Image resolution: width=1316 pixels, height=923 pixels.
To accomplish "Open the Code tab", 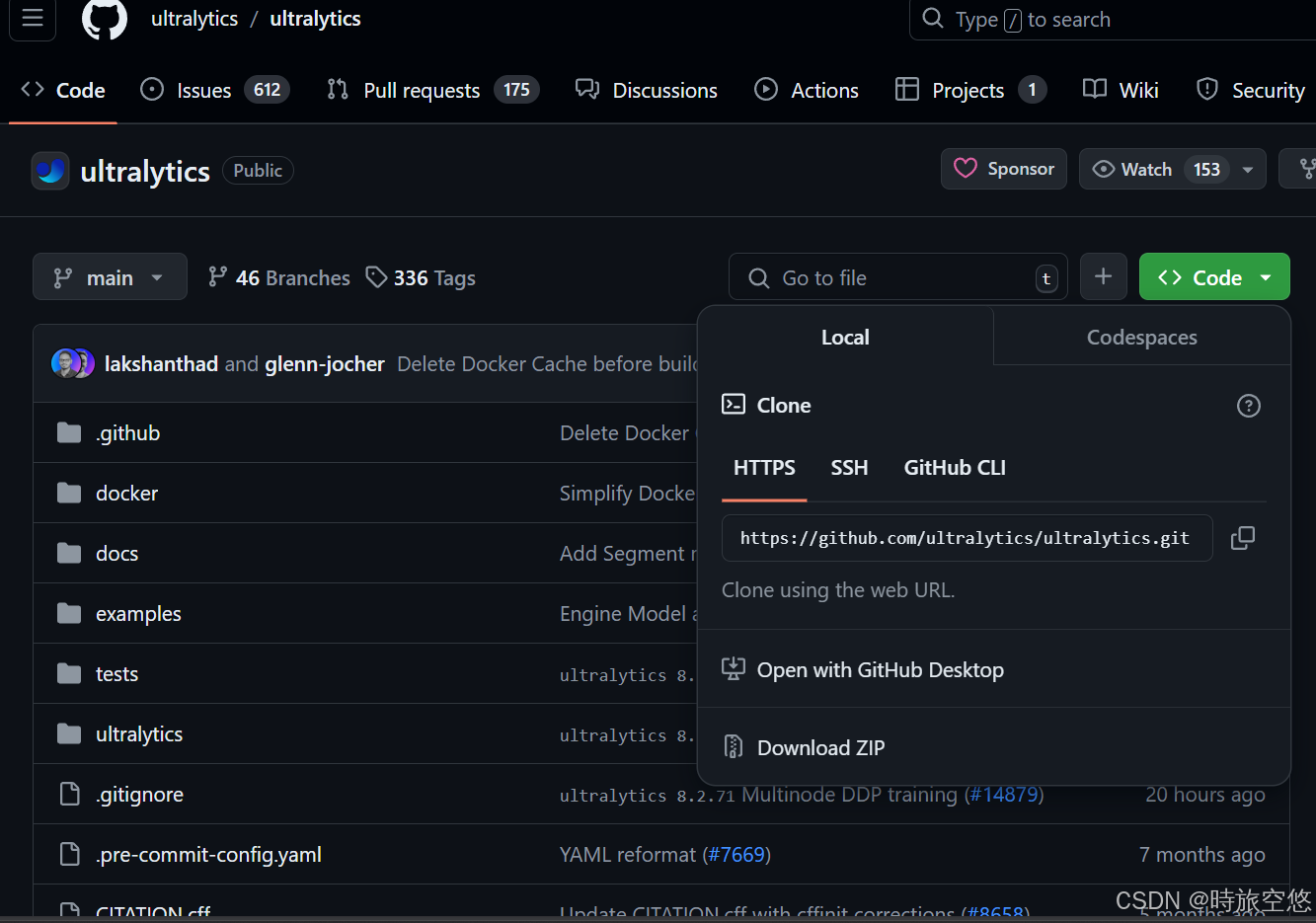I will click(x=63, y=90).
